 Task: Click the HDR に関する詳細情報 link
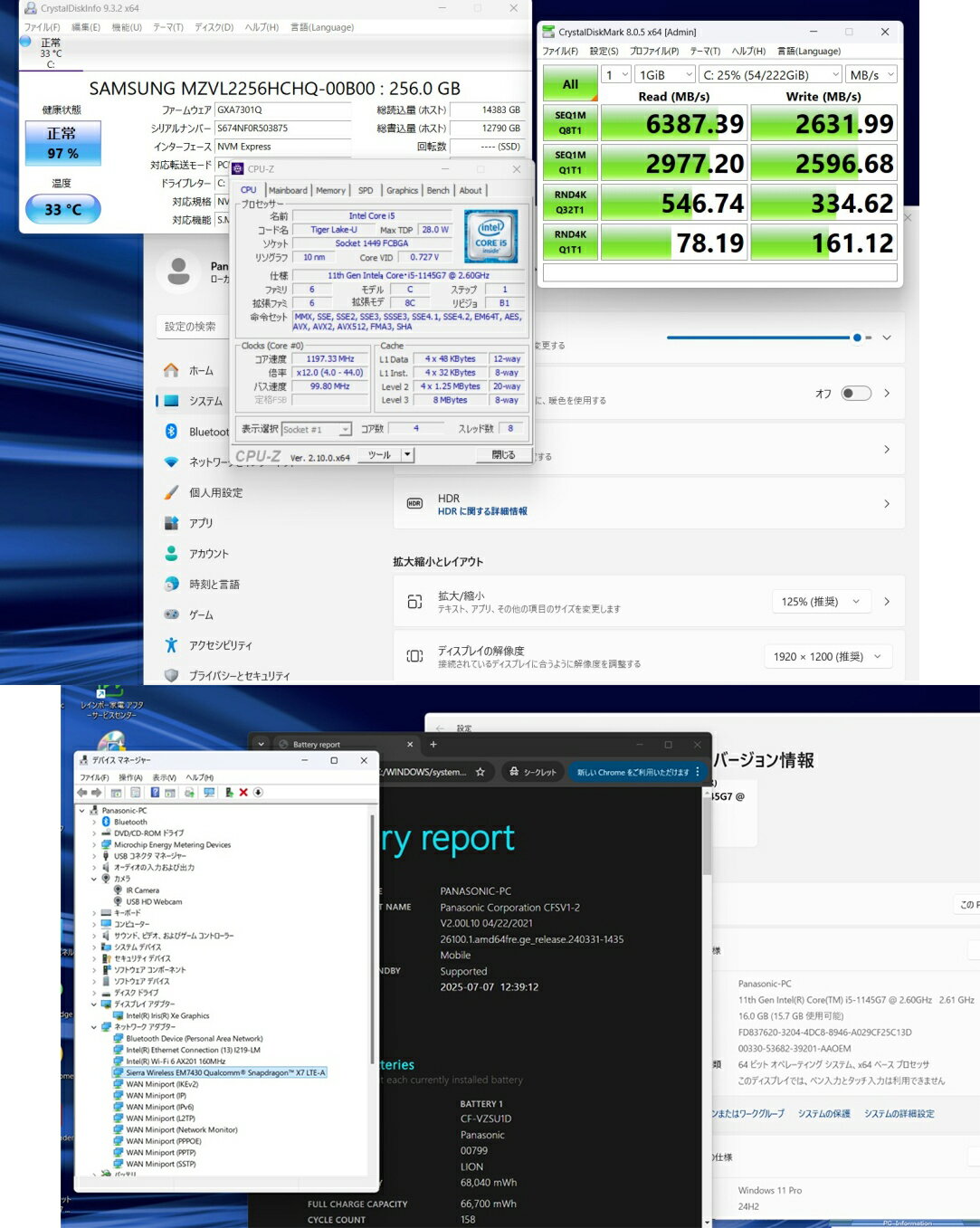pos(482,512)
